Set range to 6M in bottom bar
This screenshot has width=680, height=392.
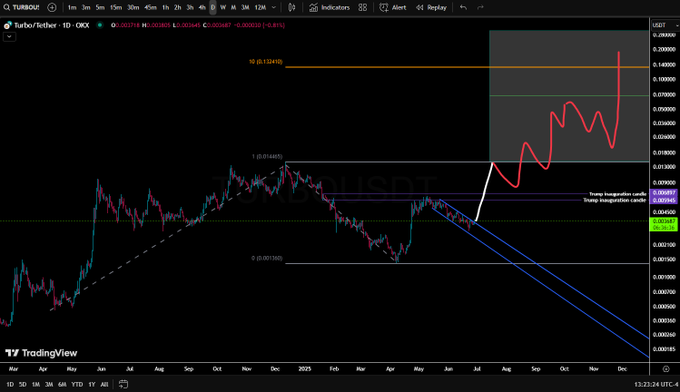pyautogui.click(x=62, y=384)
